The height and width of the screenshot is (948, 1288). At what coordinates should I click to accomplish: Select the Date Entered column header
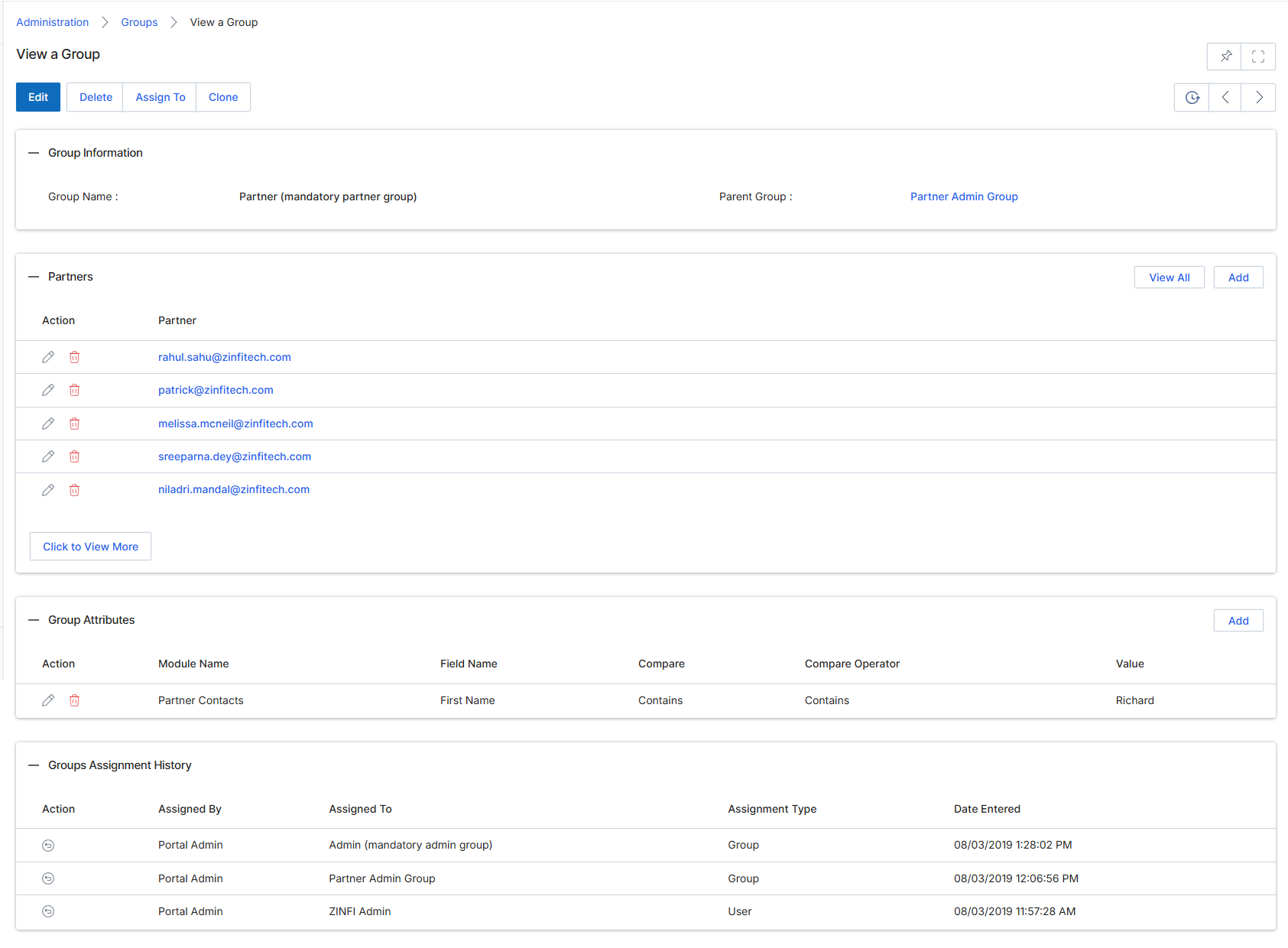click(x=987, y=809)
